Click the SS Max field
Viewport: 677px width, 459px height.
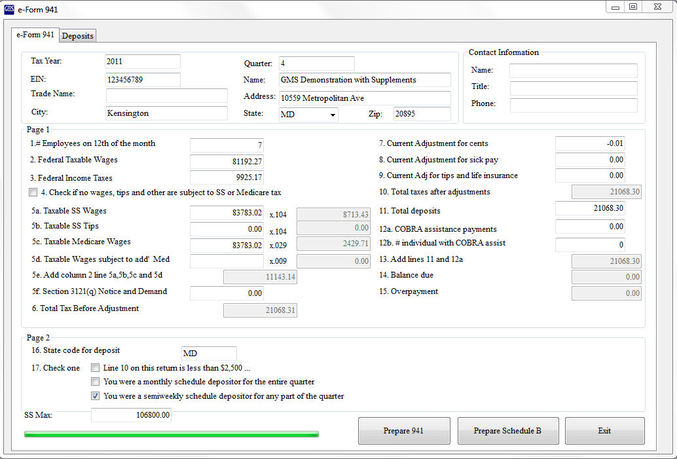click(x=131, y=415)
